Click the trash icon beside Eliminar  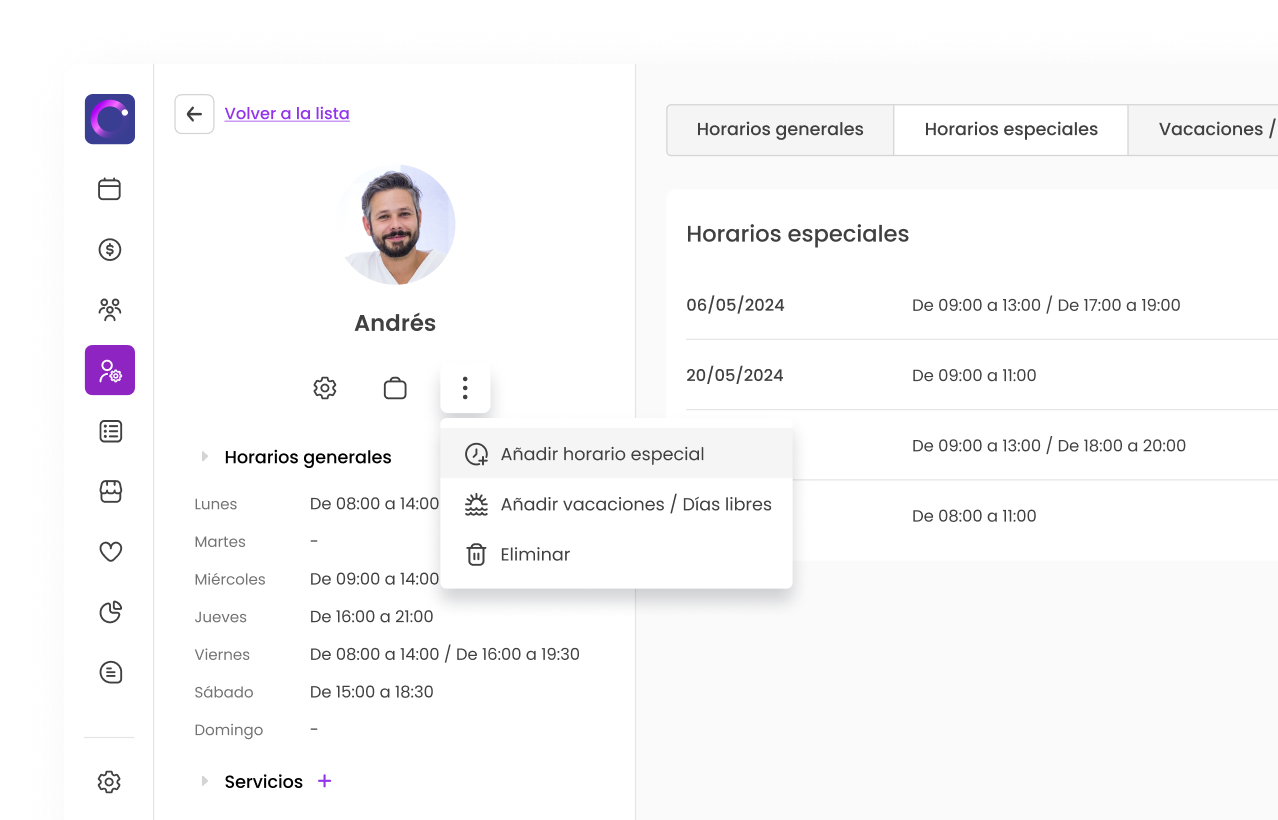click(x=477, y=554)
